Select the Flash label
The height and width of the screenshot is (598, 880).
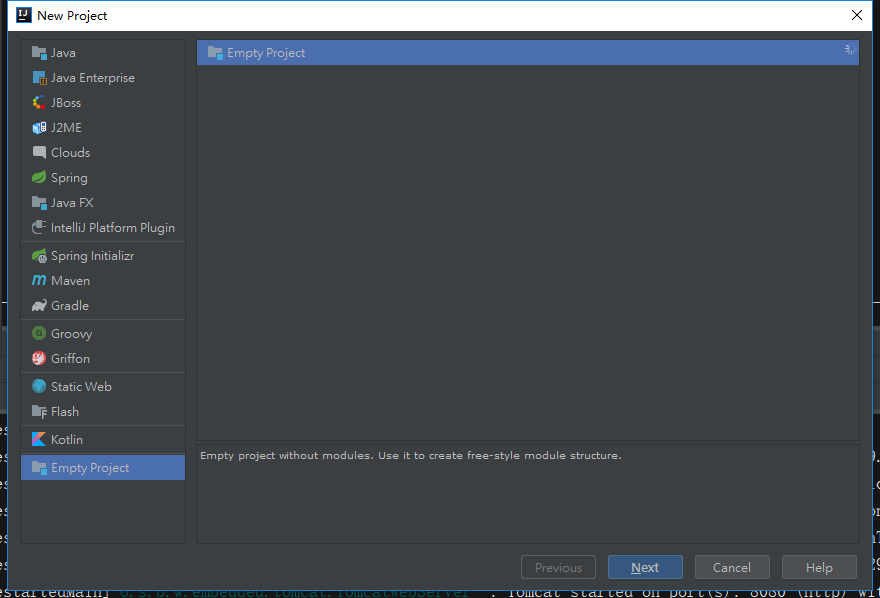[65, 412]
